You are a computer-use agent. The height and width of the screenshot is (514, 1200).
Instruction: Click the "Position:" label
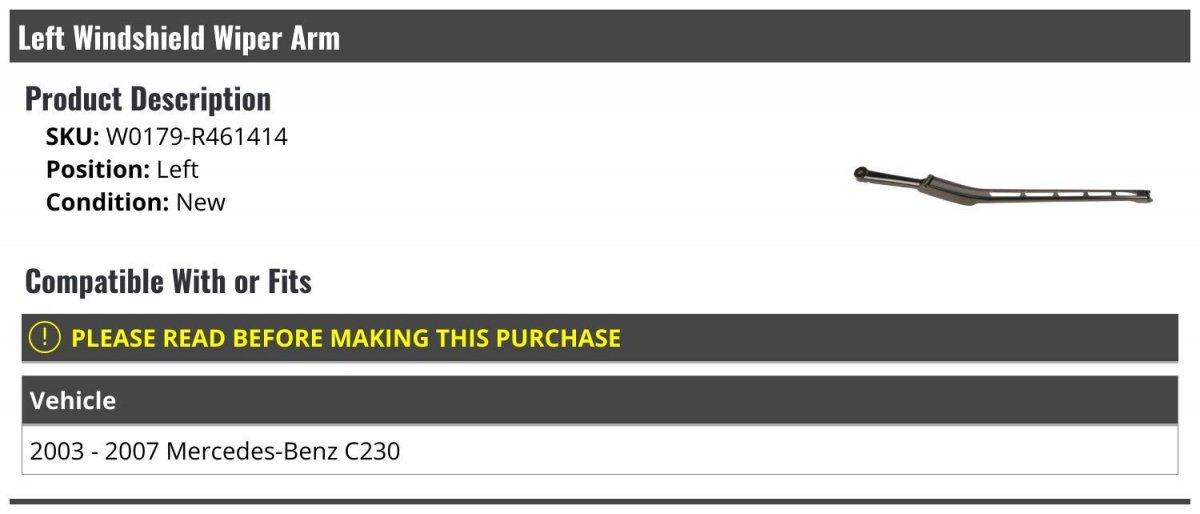97,170
